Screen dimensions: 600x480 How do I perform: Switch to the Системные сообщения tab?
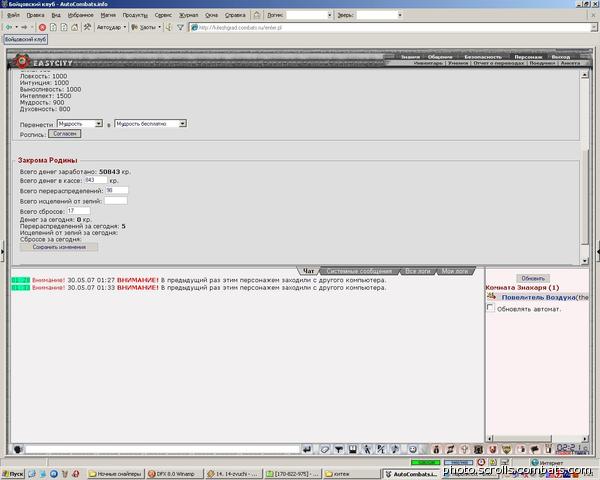(359, 271)
